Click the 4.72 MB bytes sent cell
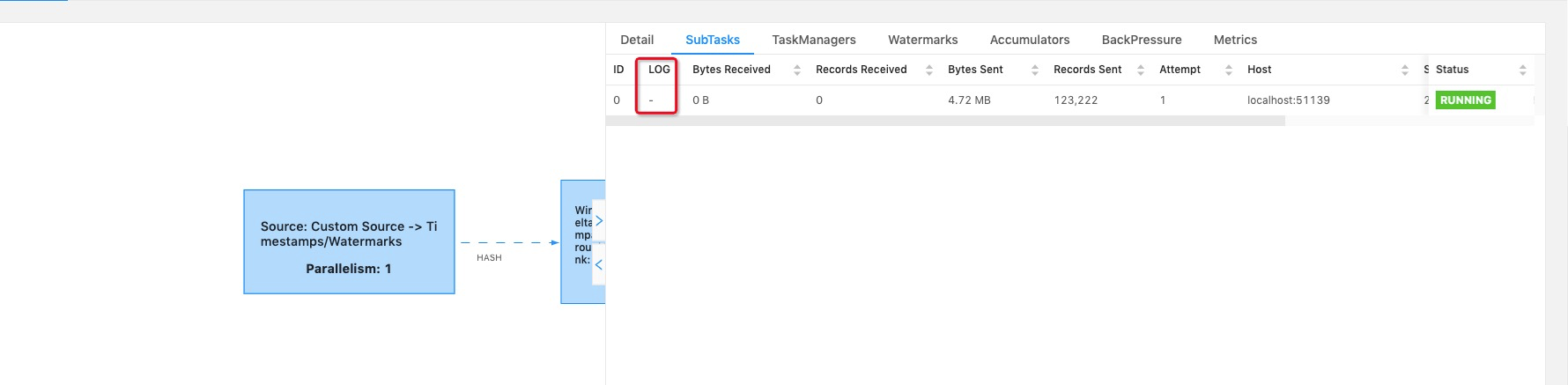Image resolution: width=1568 pixels, height=385 pixels. (969, 100)
